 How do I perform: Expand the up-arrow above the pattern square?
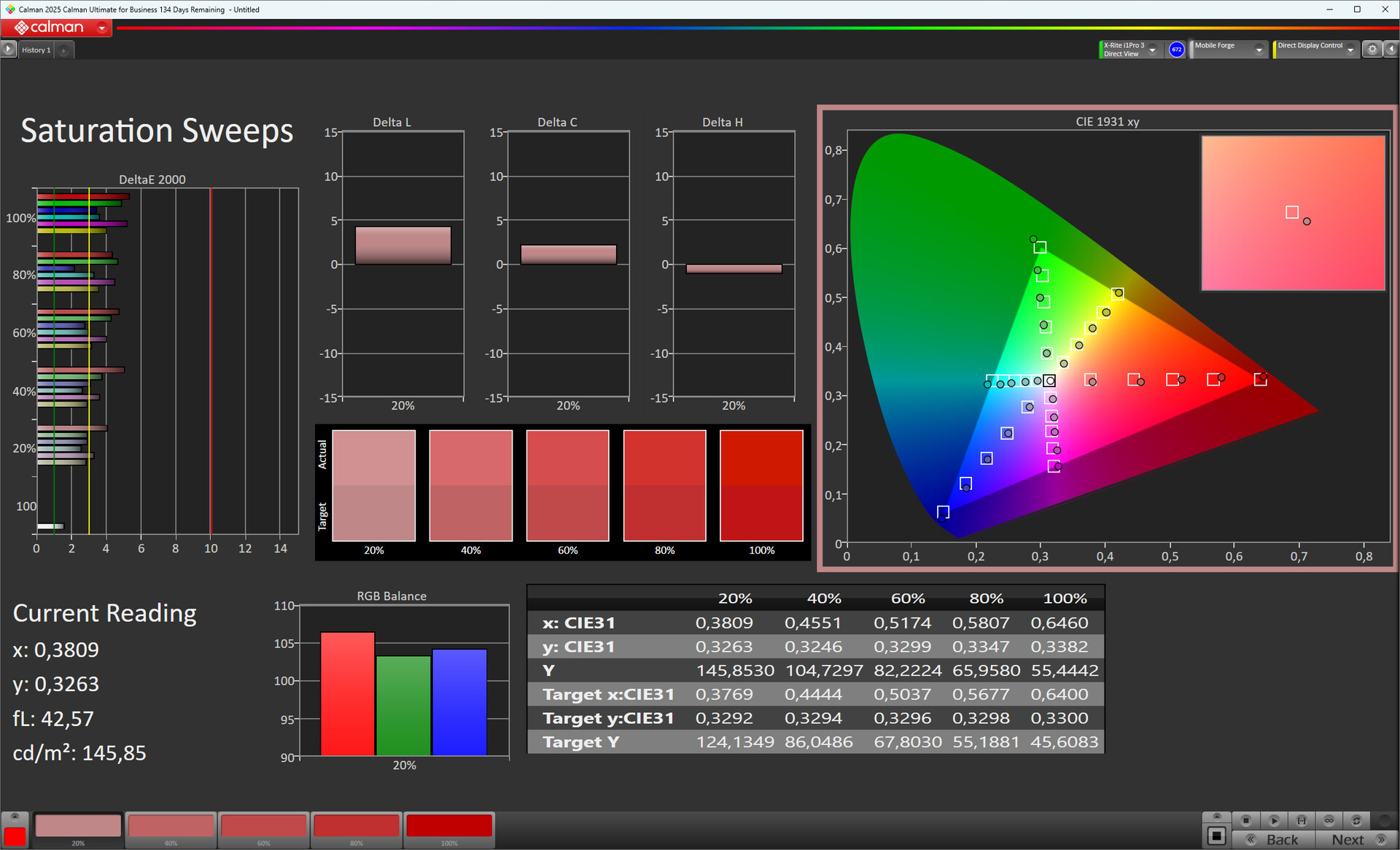[x=1216, y=816]
